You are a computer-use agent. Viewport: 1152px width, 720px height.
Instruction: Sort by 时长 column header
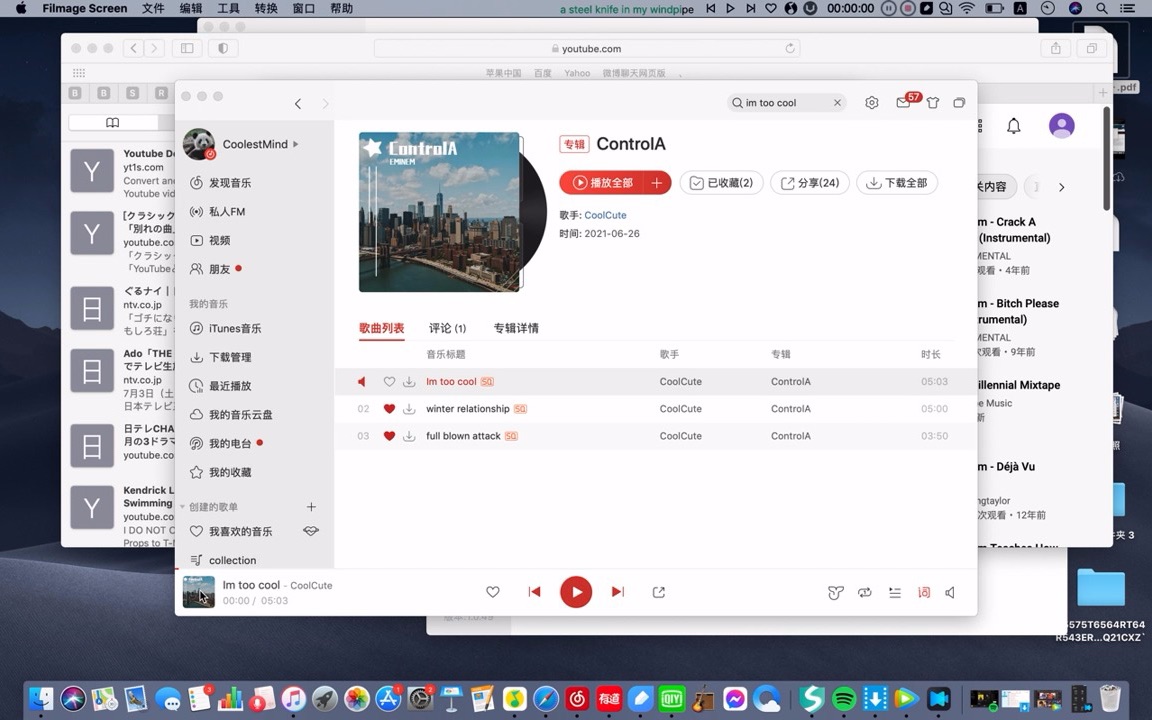click(x=931, y=354)
